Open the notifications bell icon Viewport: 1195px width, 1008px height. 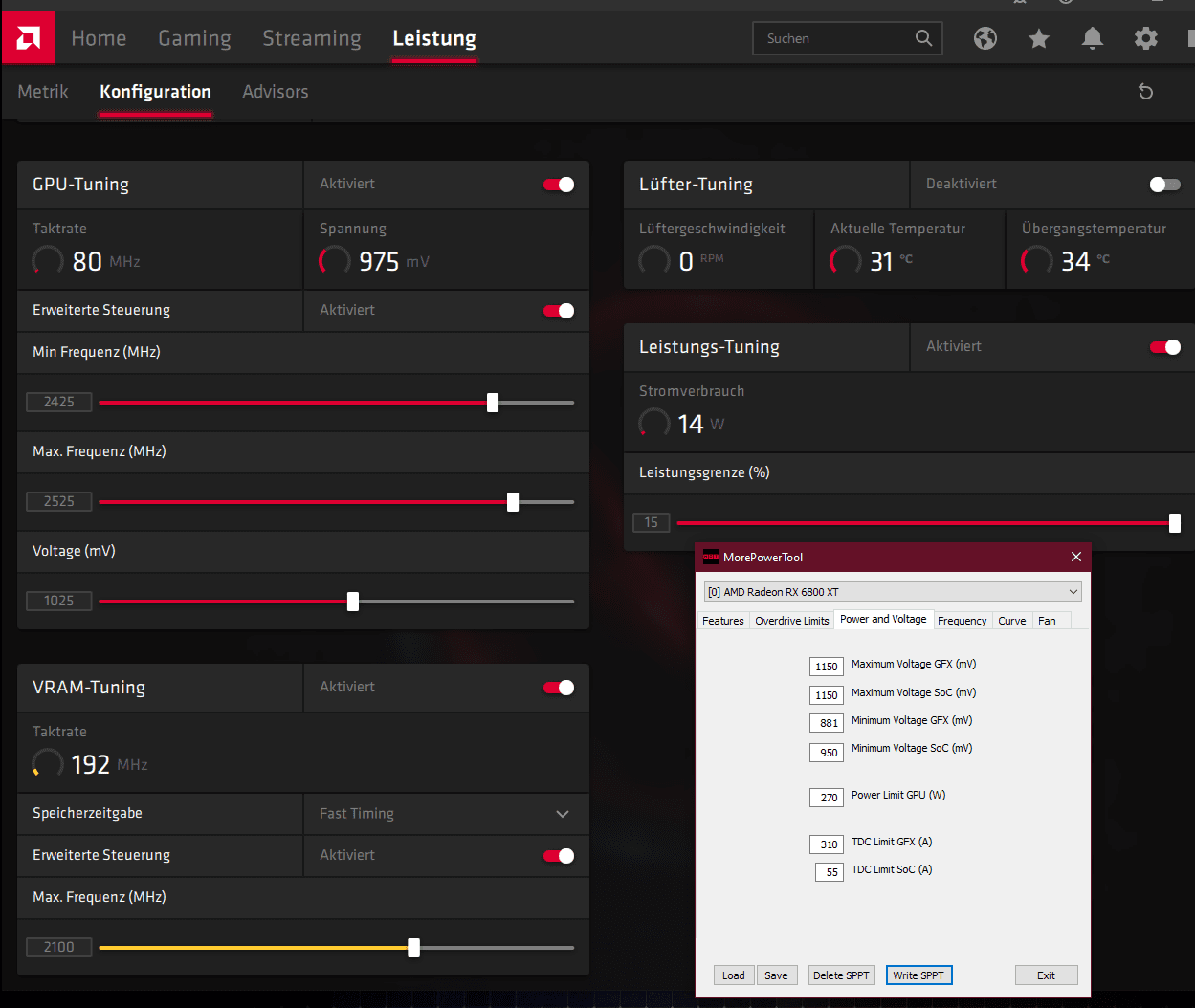click(x=1093, y=38)
